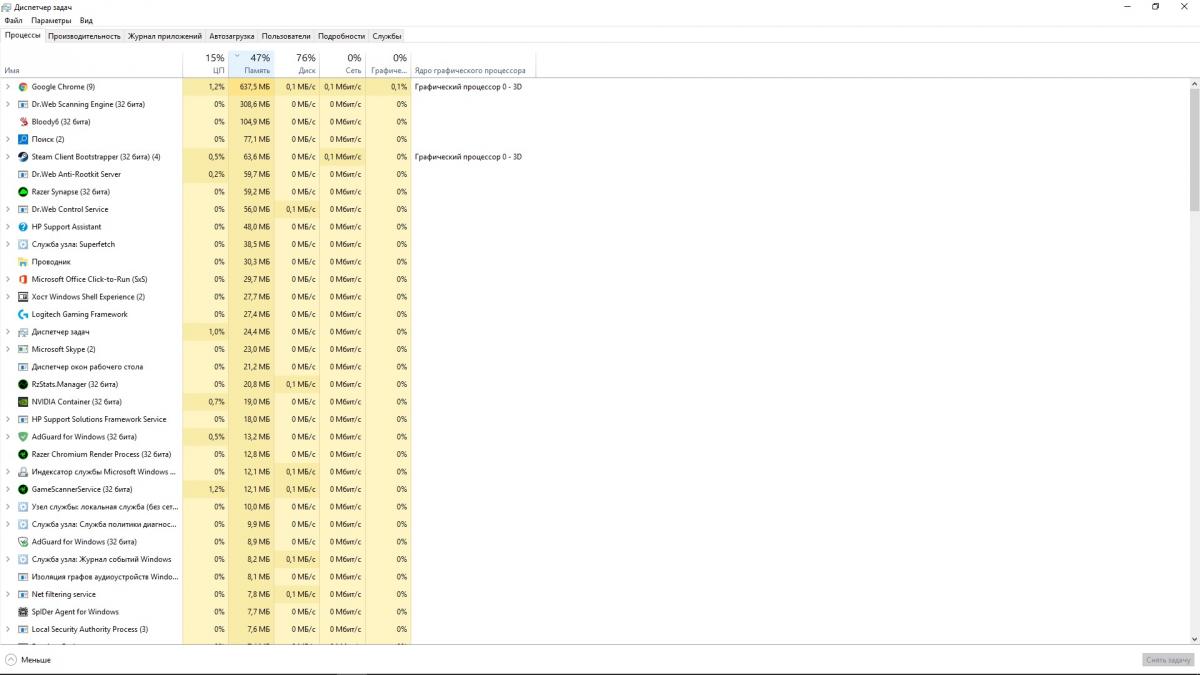
Task: Switch to the Журнал приложений tab
Action: (x=165, y=36)
